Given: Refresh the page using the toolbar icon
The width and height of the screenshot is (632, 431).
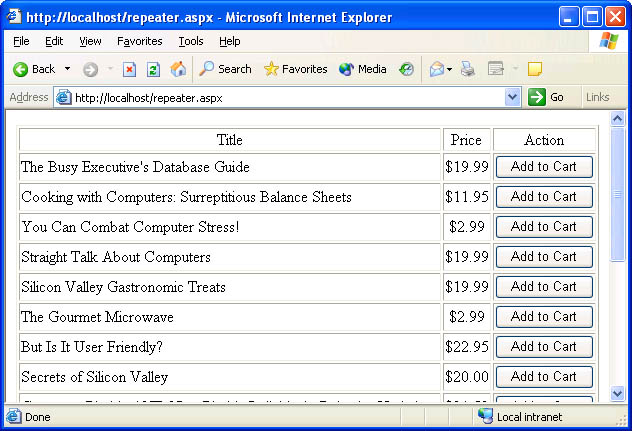Looking at the screenshot, I should (153, 69).
